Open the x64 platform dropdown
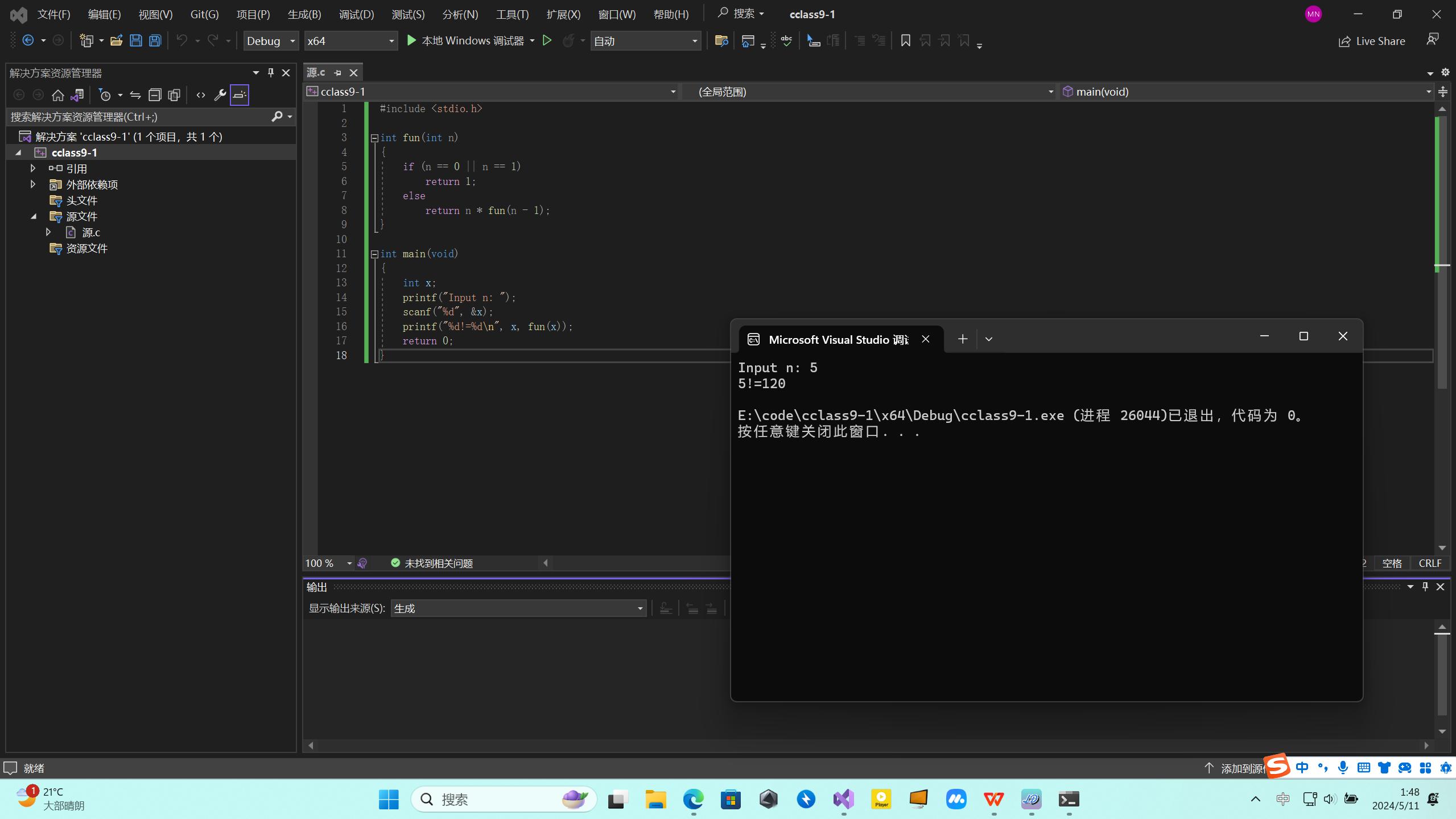Screen dimensions: 1456x819 click(x=350, y=41)
